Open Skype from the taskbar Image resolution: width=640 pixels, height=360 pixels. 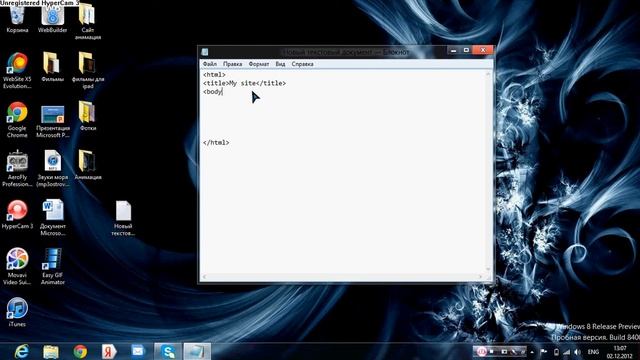[168, 351]
